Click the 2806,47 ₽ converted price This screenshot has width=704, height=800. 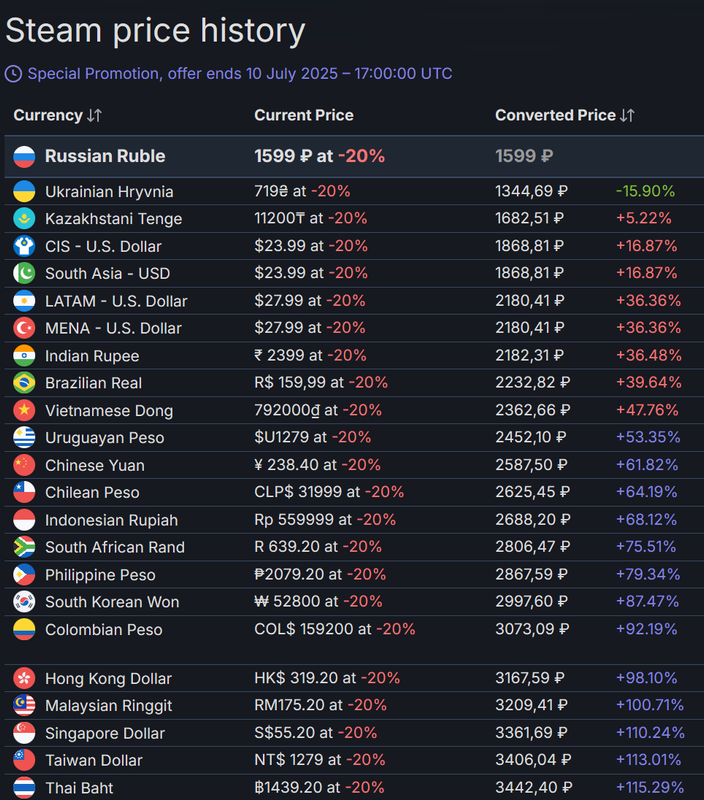coord(533,547)
